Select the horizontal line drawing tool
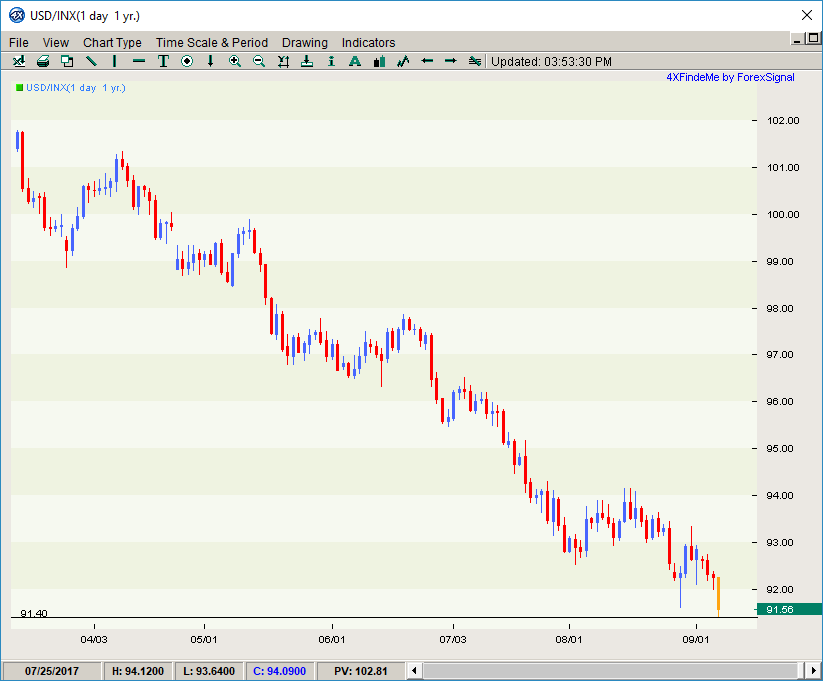This screenshot has width=823, height=681. pos(139,61)
